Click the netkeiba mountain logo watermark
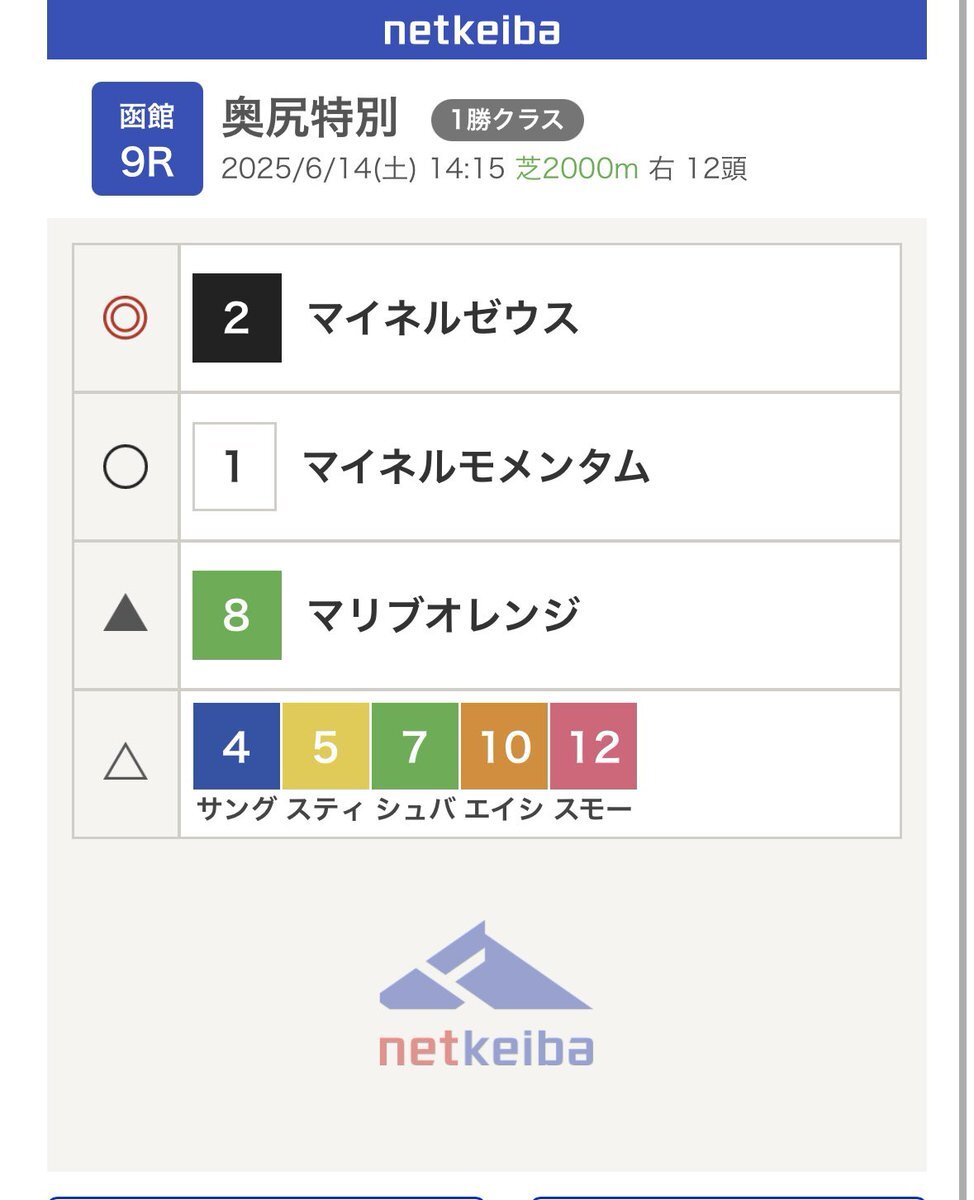The height and width of the screenshot is (1200, 974). tap(486, 994)
